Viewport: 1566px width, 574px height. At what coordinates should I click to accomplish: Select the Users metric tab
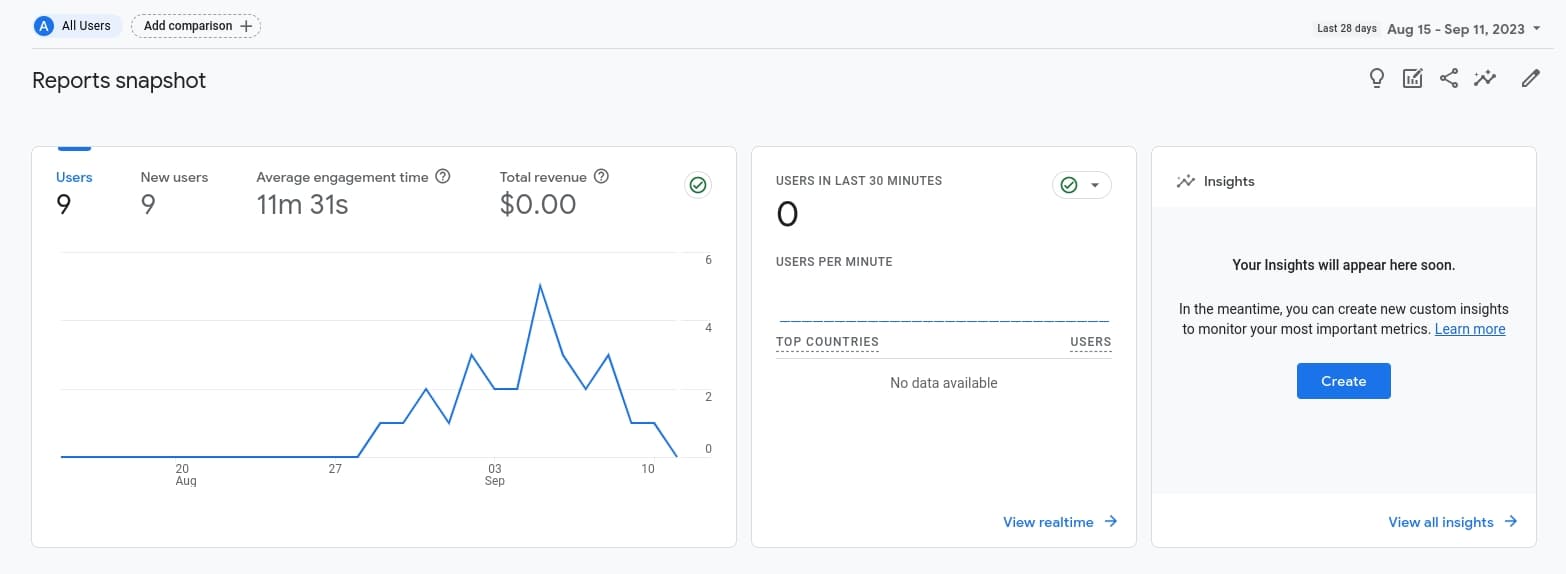point(74,192)
